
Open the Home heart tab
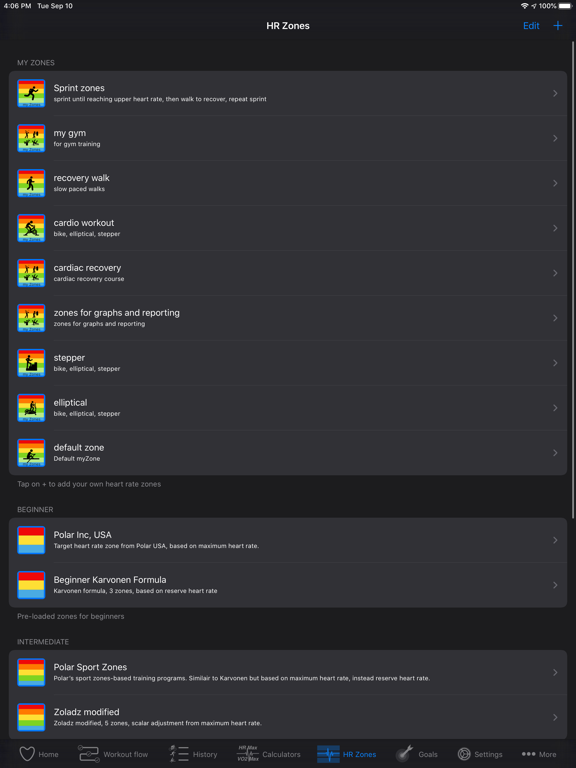pos(38,754)
